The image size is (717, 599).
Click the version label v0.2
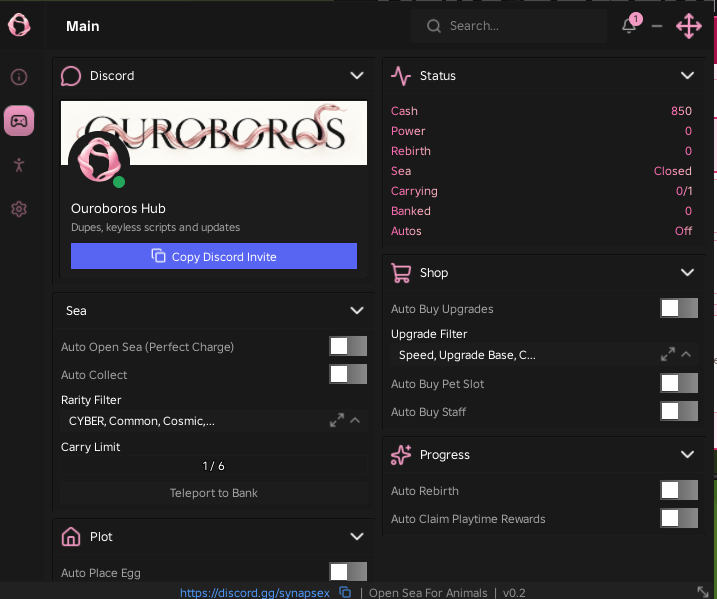[x=514, y=593]
